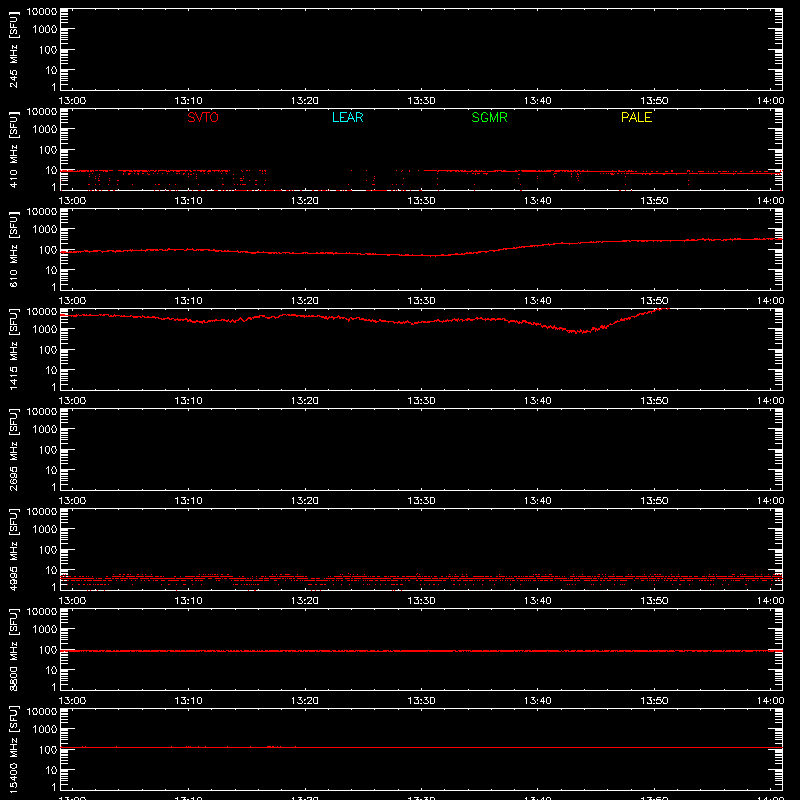Screen dimensions: 800x800
Task: Click 13:30 label under 245 MHz panel
Action: click(x=421, y=101)
